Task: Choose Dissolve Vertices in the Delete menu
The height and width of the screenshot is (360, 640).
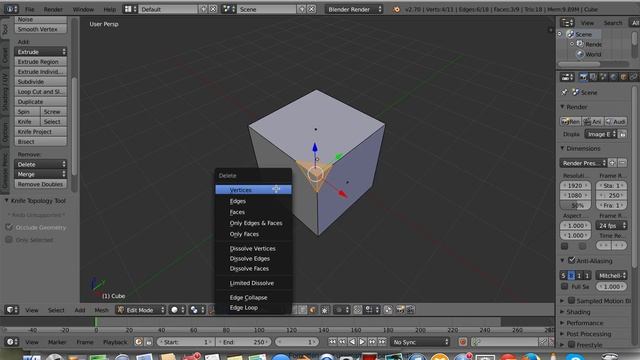Action: click(x=253, y=248)
